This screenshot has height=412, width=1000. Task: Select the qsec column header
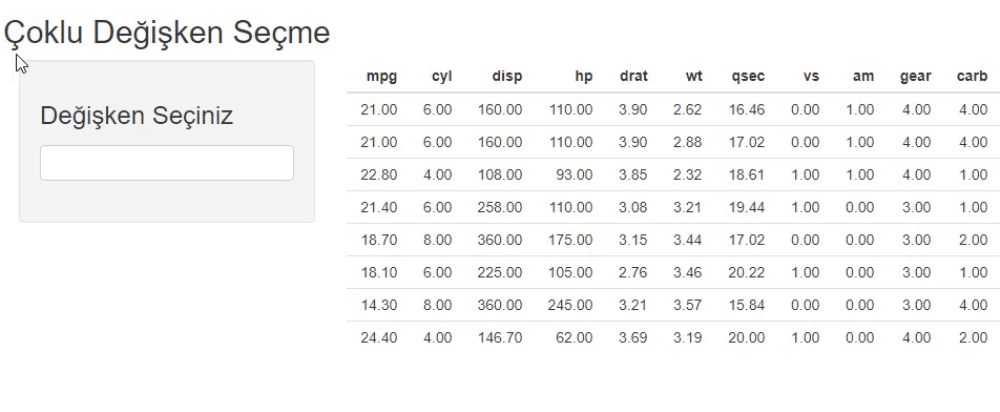748,77
